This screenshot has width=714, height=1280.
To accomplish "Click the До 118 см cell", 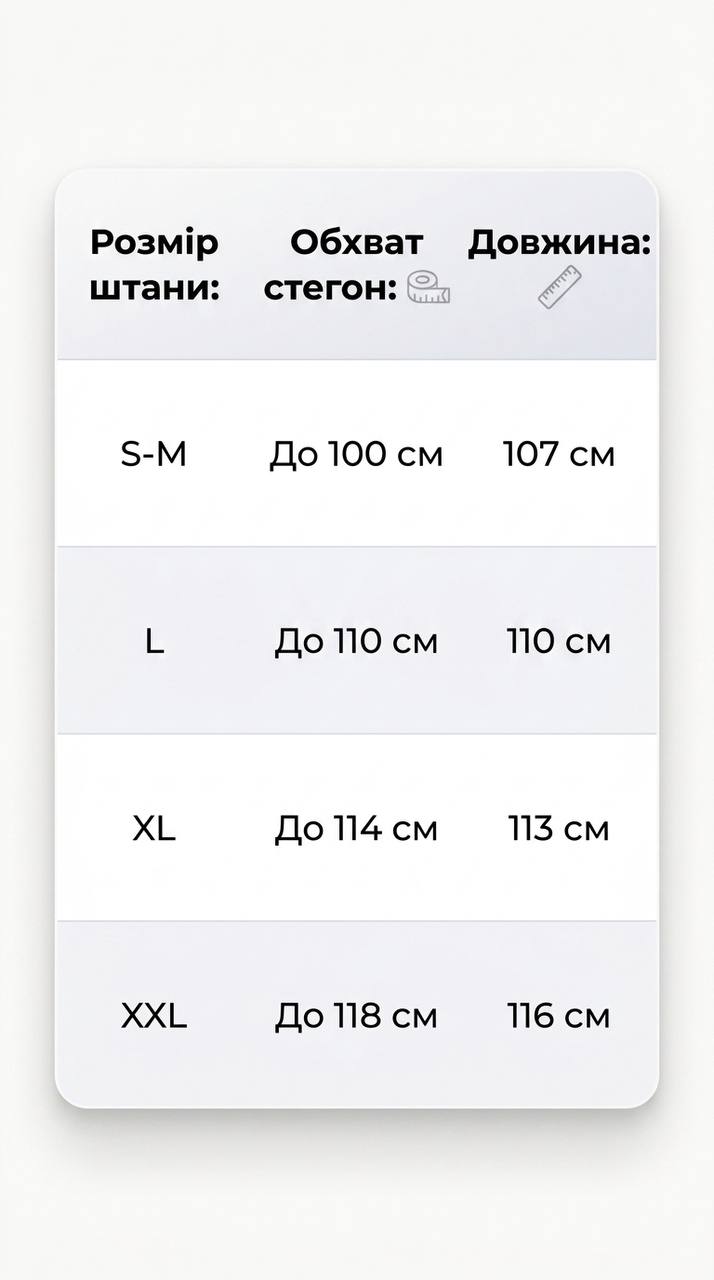I will click(x=356, y=1017).
